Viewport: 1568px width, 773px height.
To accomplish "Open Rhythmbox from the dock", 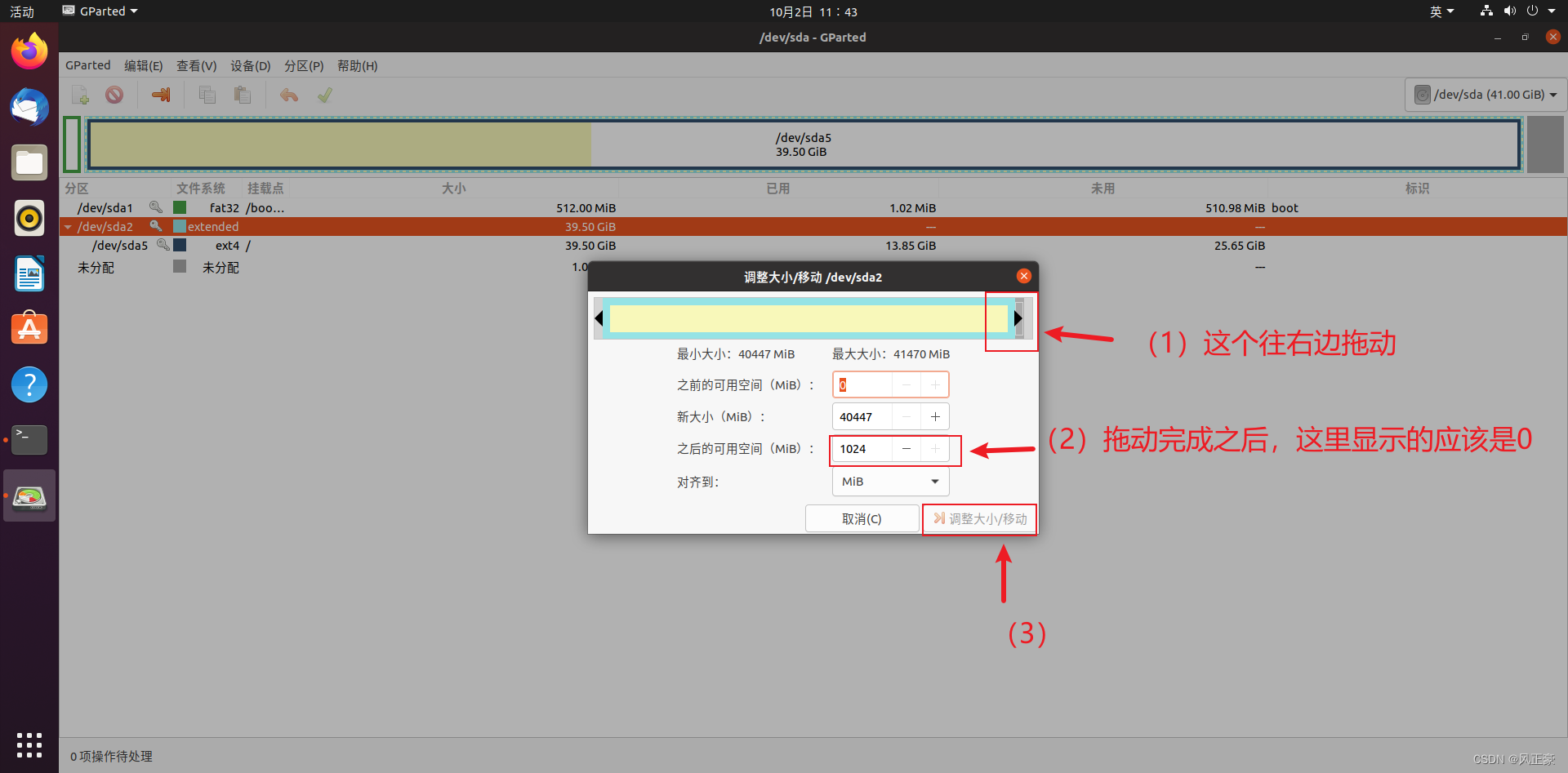I will point(29,218).
